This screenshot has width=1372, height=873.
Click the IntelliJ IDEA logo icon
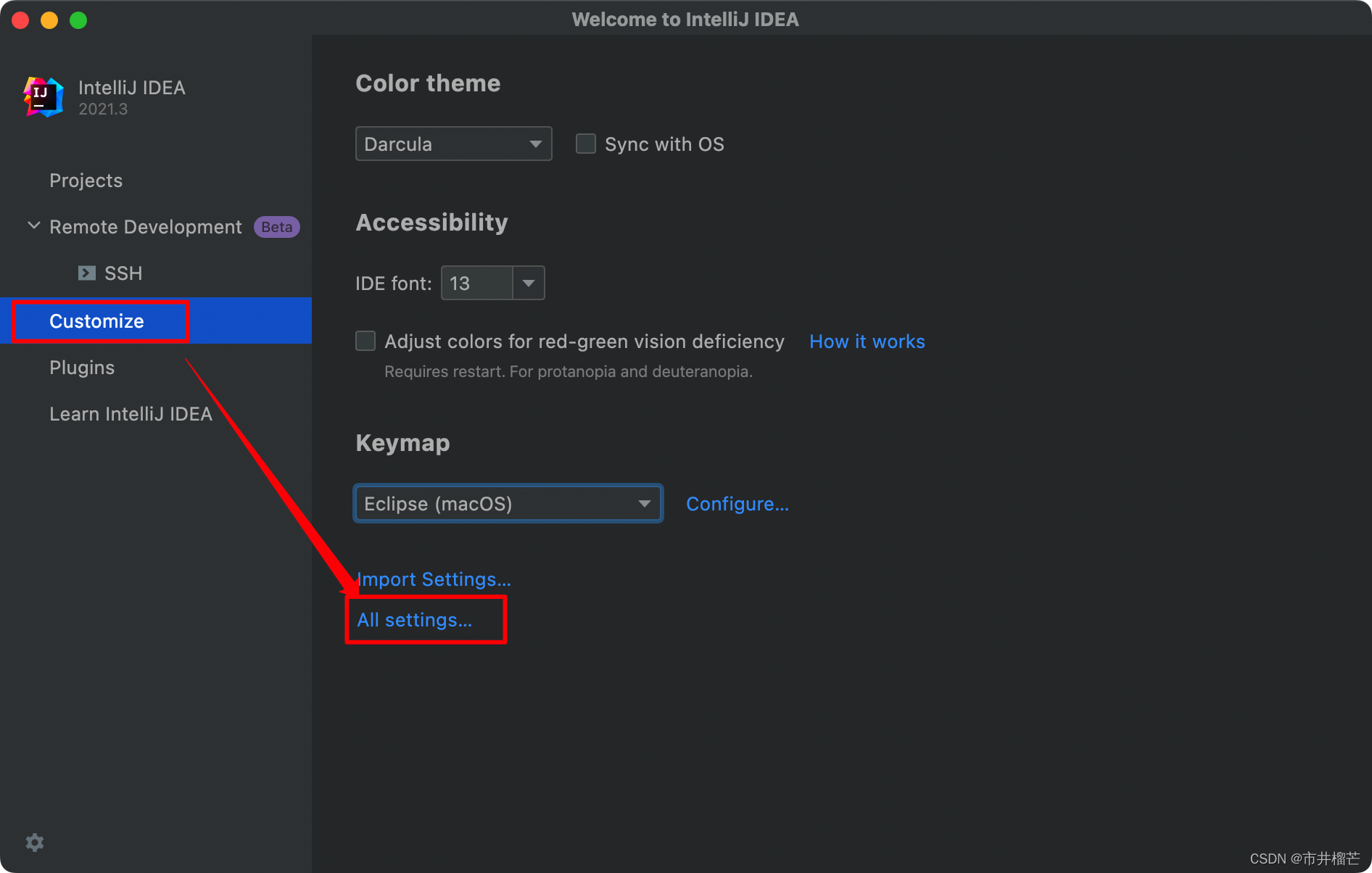click(44, 96)
